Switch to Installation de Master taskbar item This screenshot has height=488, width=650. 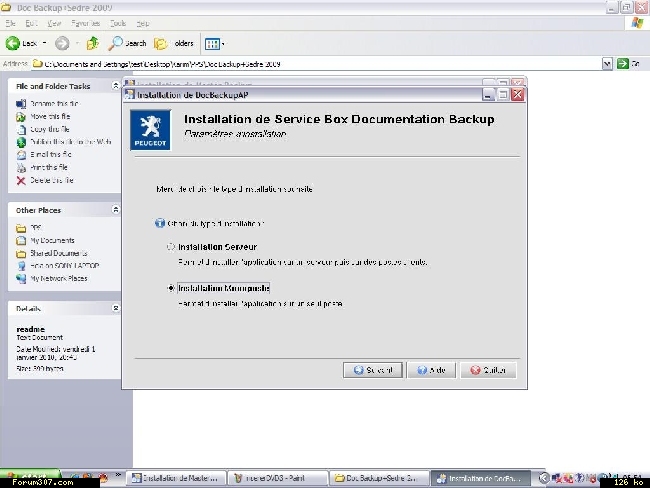tap(177, 478)
